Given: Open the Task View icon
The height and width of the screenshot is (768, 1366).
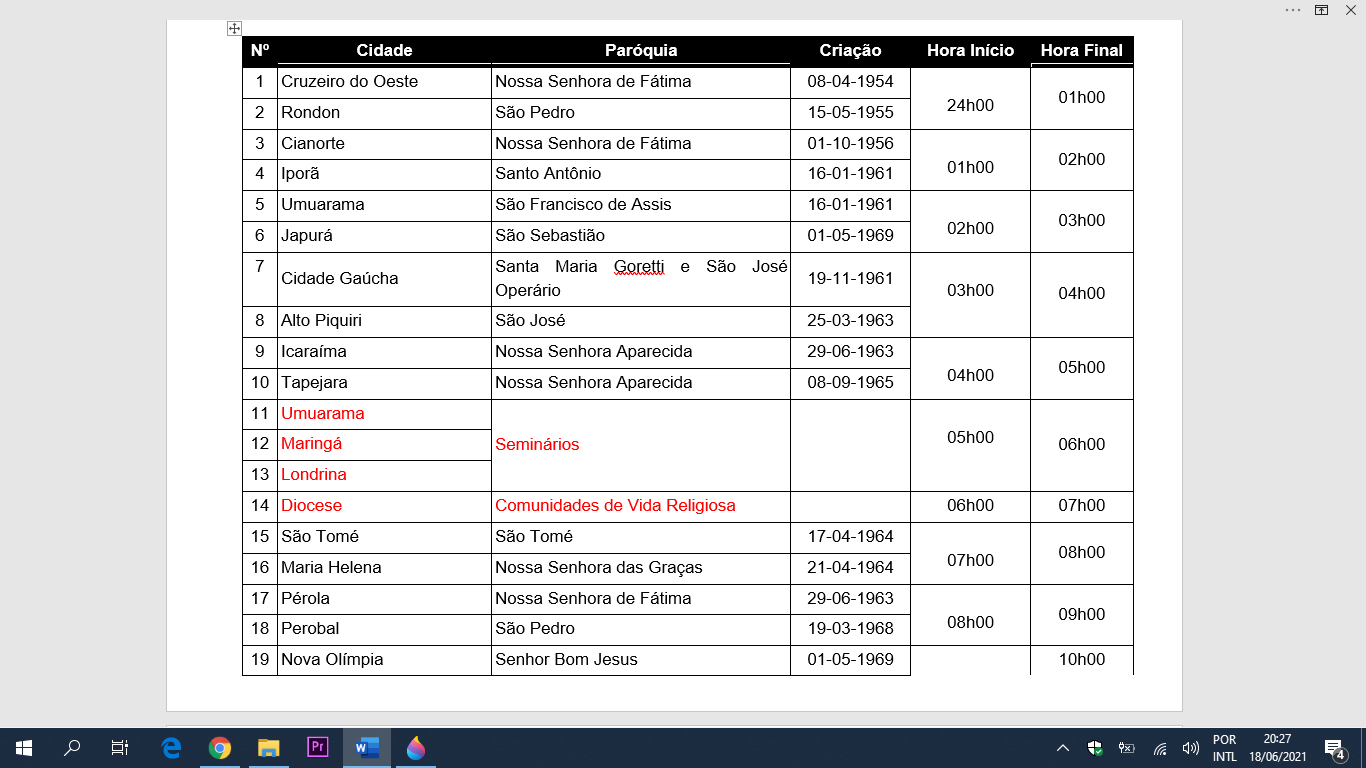Looking at the screenshot, I should [x=120, y=747].
